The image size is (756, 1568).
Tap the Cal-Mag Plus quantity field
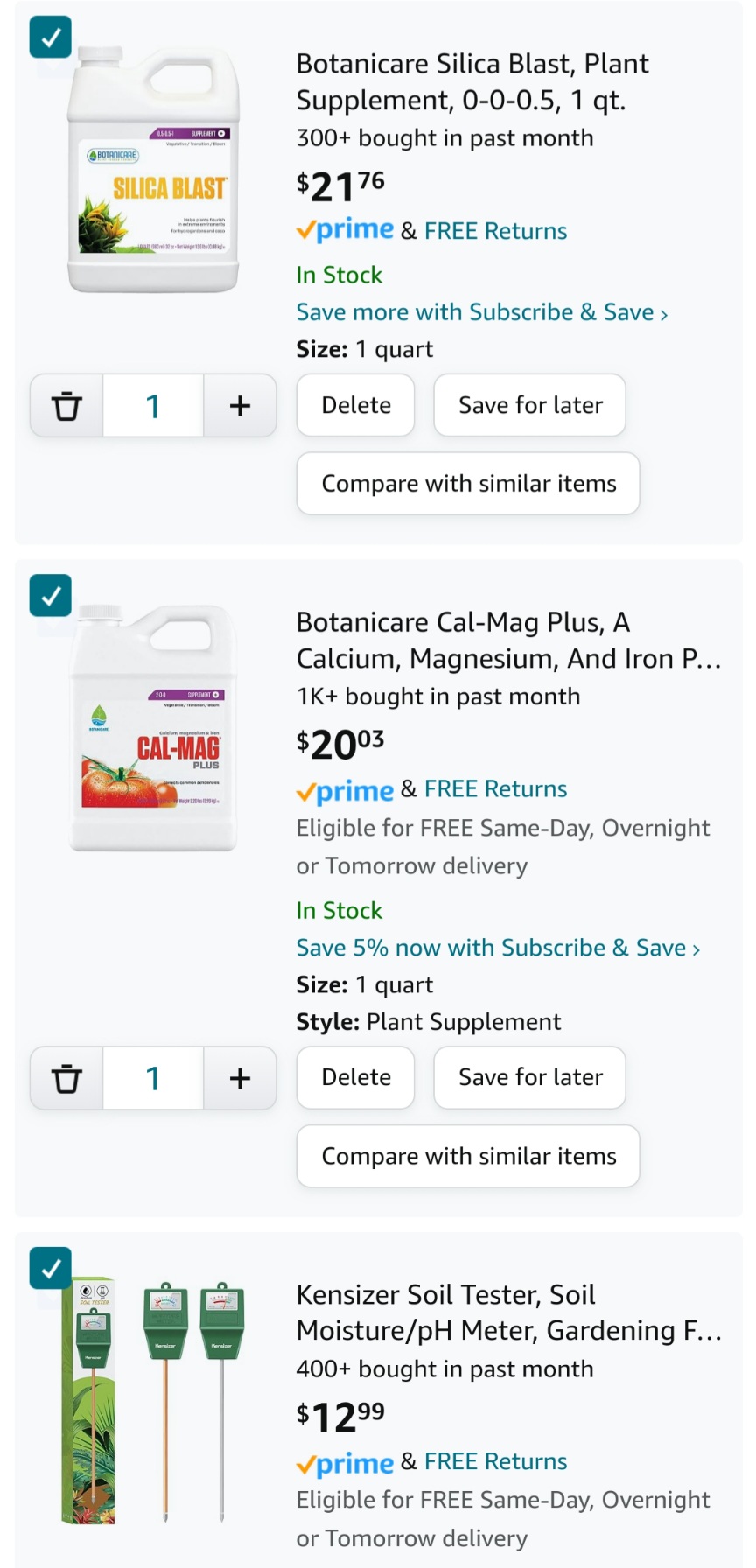pyautogui.click(x=153, y=1078)
